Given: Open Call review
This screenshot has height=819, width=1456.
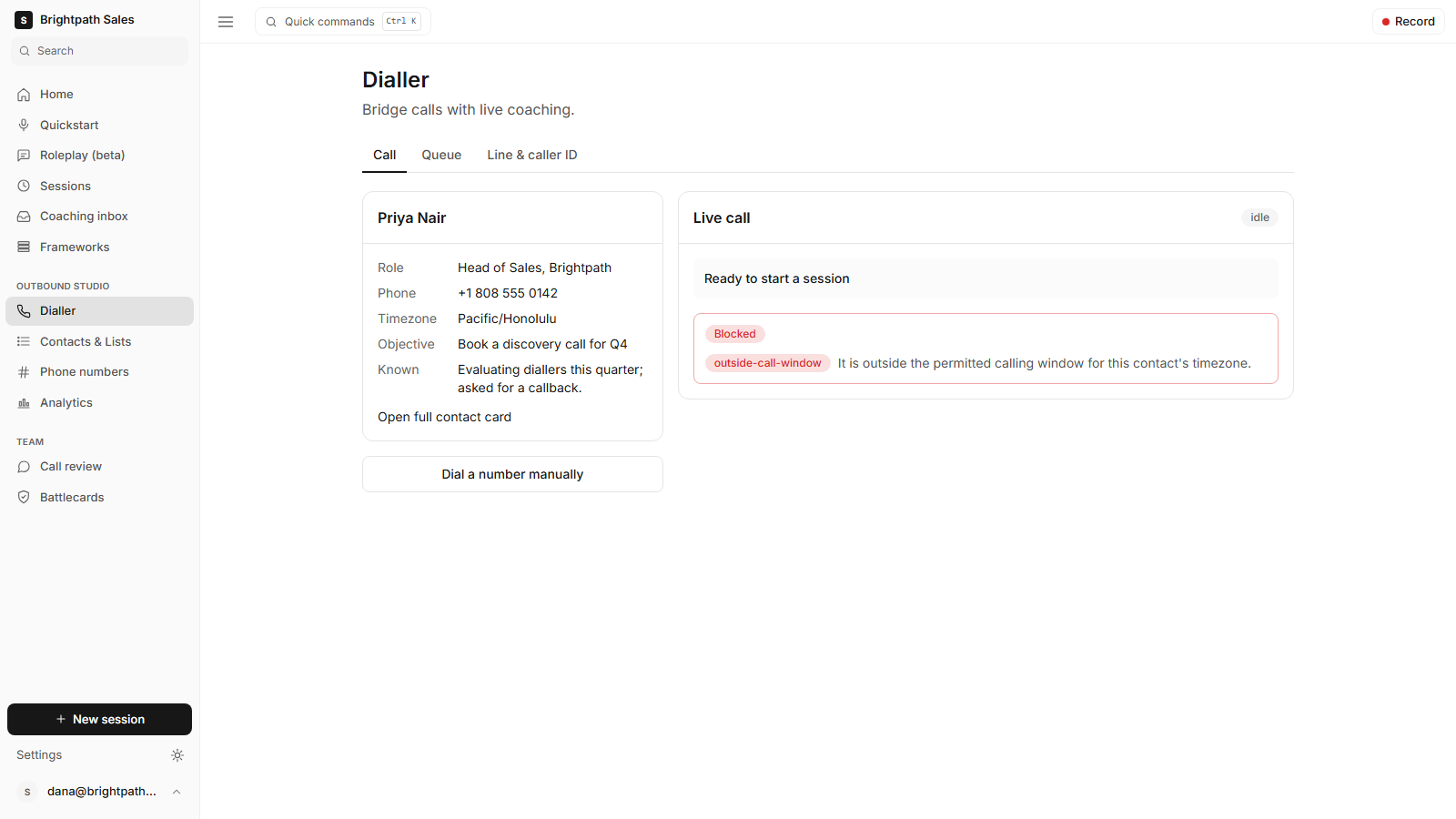Looking at the screenshot, I should tap(99, 467).
